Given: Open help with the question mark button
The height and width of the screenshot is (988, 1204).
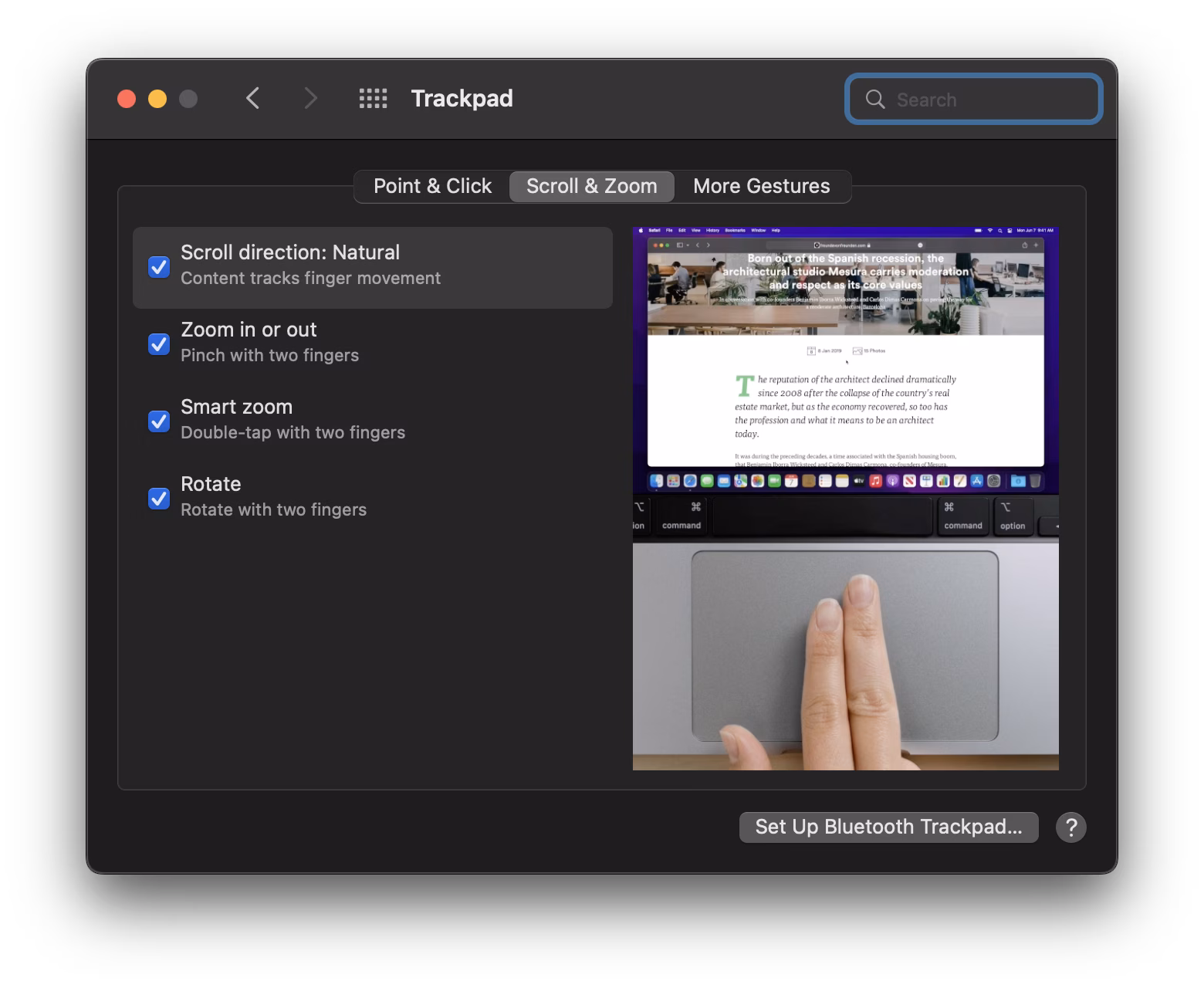Looking at the screenshot, I should pyautogui.click(x=1070, y=827).
